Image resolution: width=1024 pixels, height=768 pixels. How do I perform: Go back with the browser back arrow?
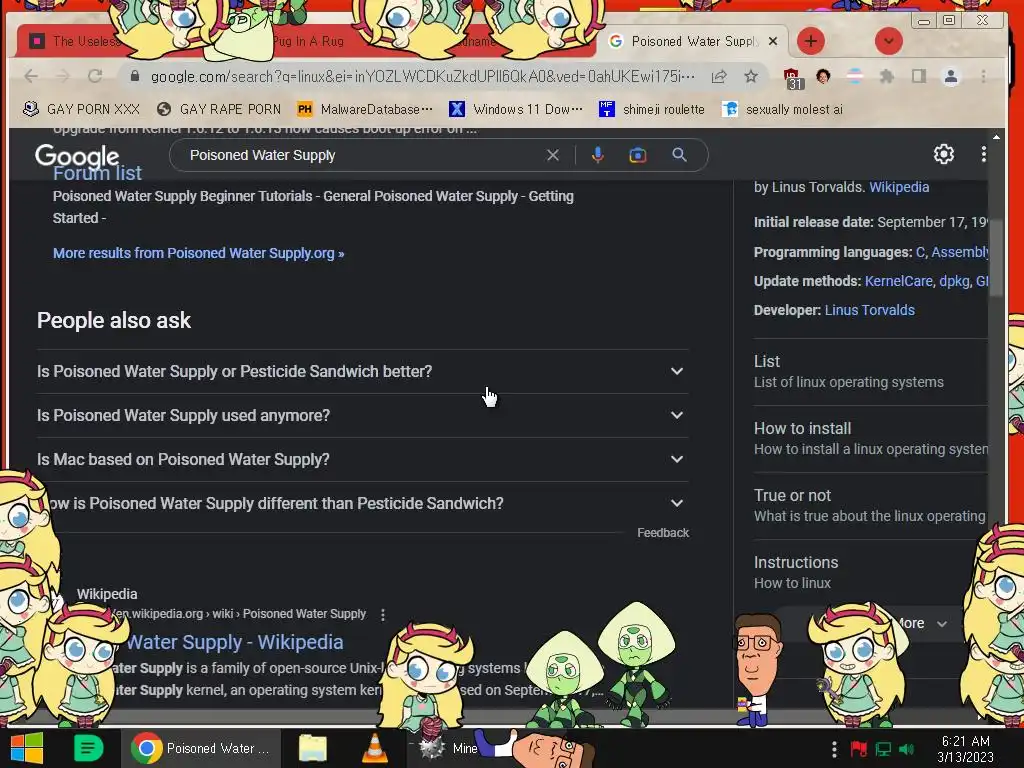31,76
